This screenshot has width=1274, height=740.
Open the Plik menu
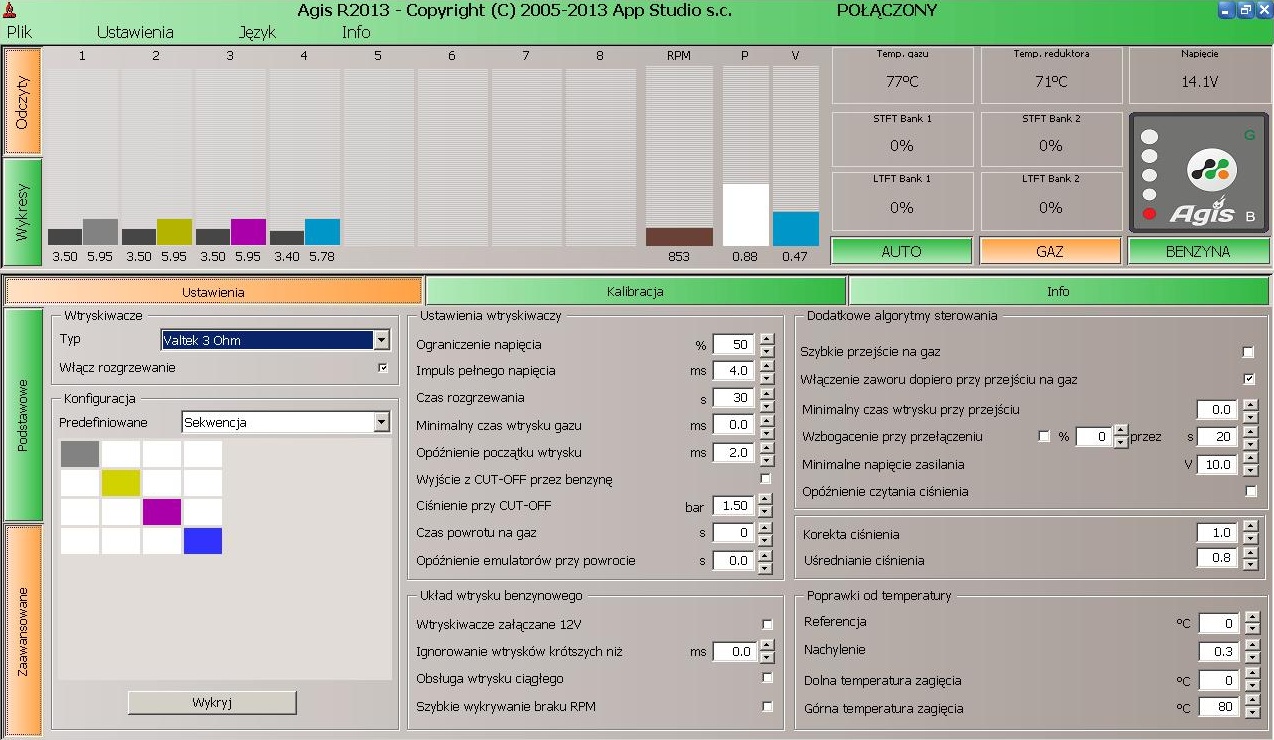tap(20, 32)
